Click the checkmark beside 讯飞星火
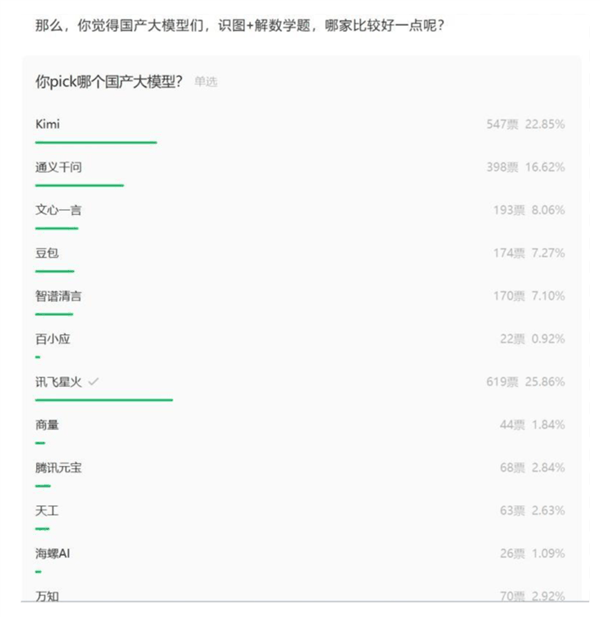This screenshot has width=600, height=617. coord(93,381)
